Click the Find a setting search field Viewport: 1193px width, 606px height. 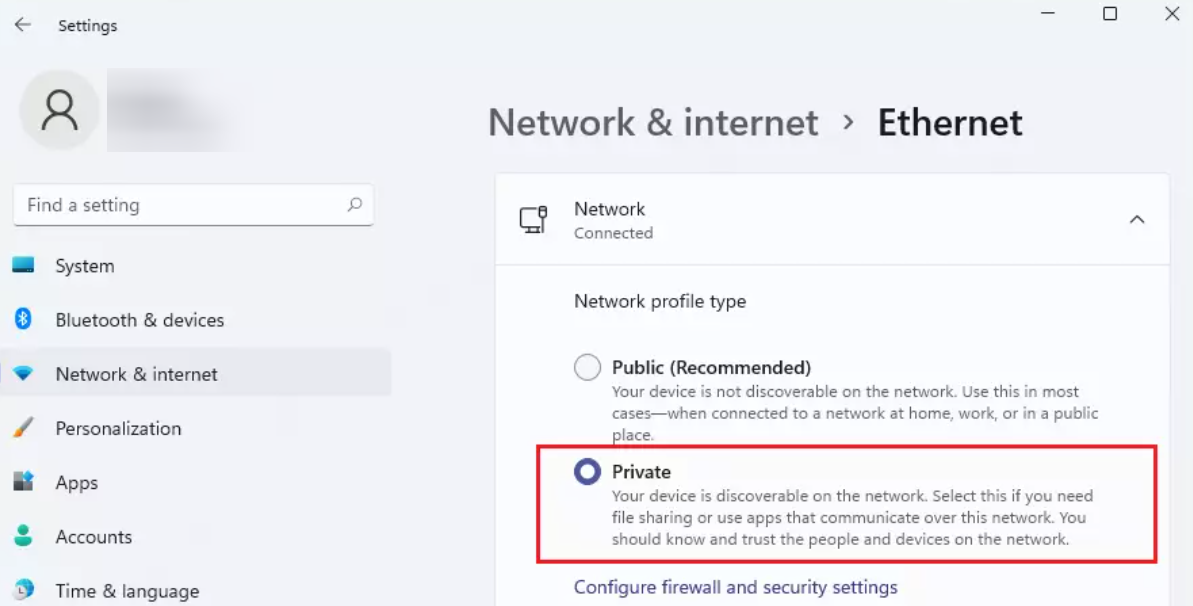coord(180,205)
